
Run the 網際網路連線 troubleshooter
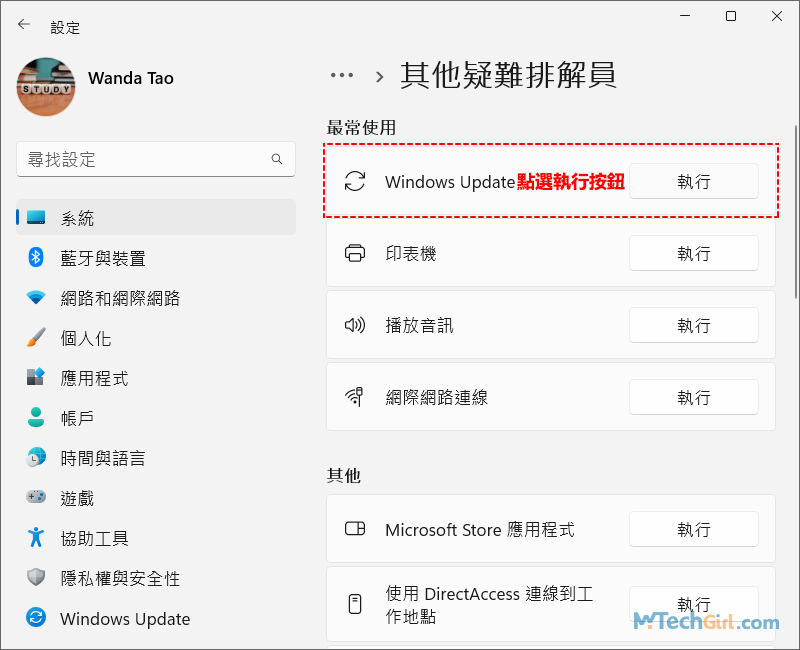[x=693, y=398]
